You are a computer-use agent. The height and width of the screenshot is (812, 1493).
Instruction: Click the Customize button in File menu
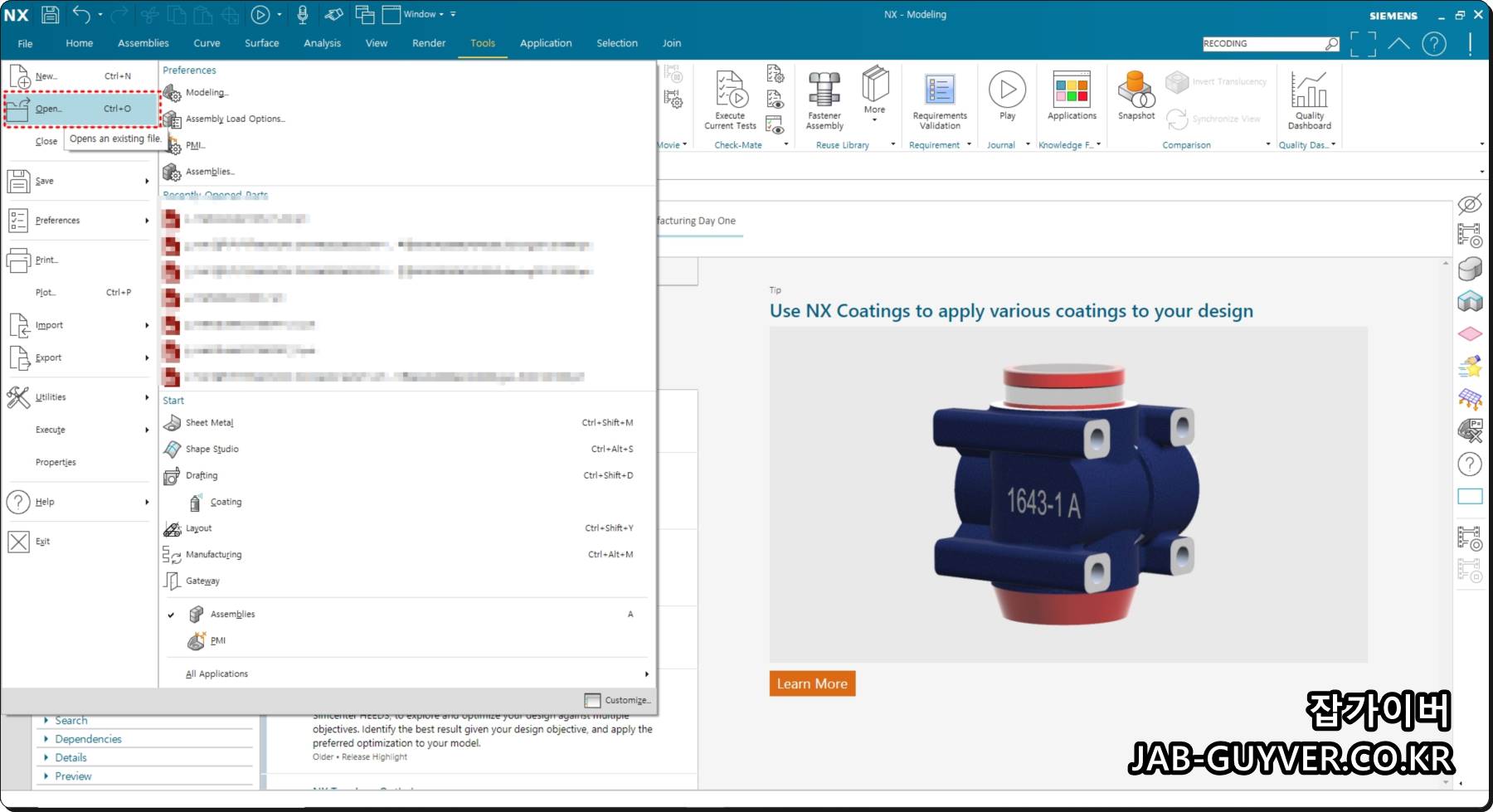pos(618,700)
